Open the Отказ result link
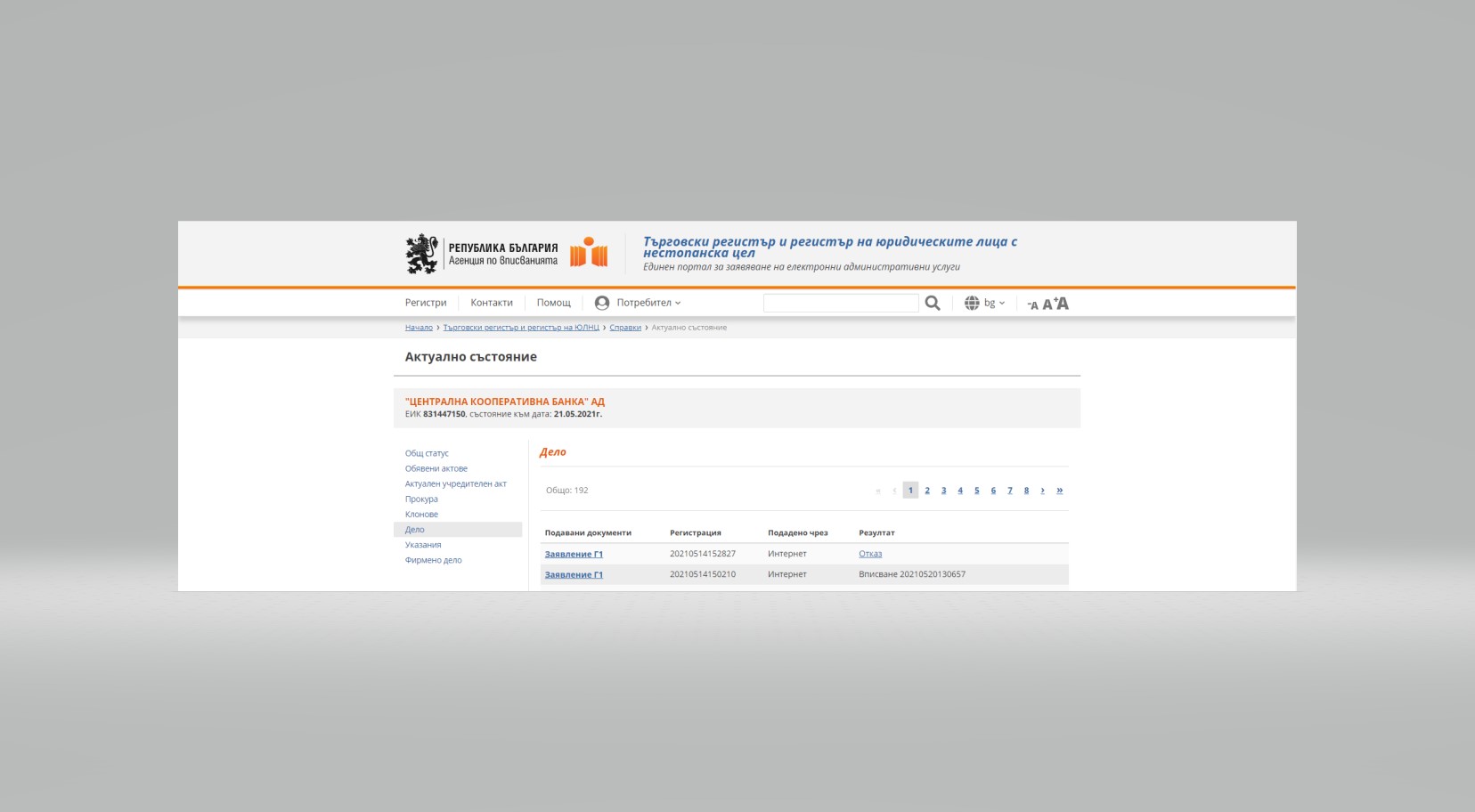This screenshot has height=812, width=1475. pyautogui.click(x=870, y=554)
